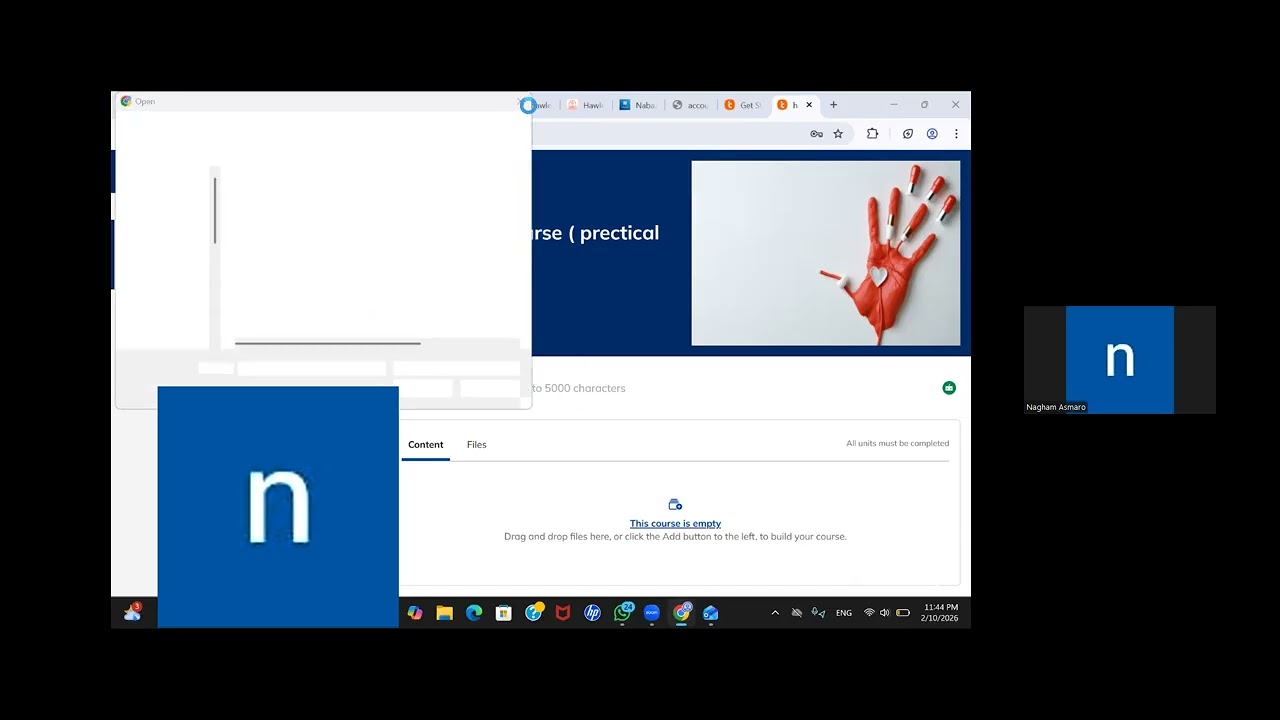Click the horizontal scrollbar in the Open dialog
Viewport: 1280px width, 720px height.
pos(327,343)
